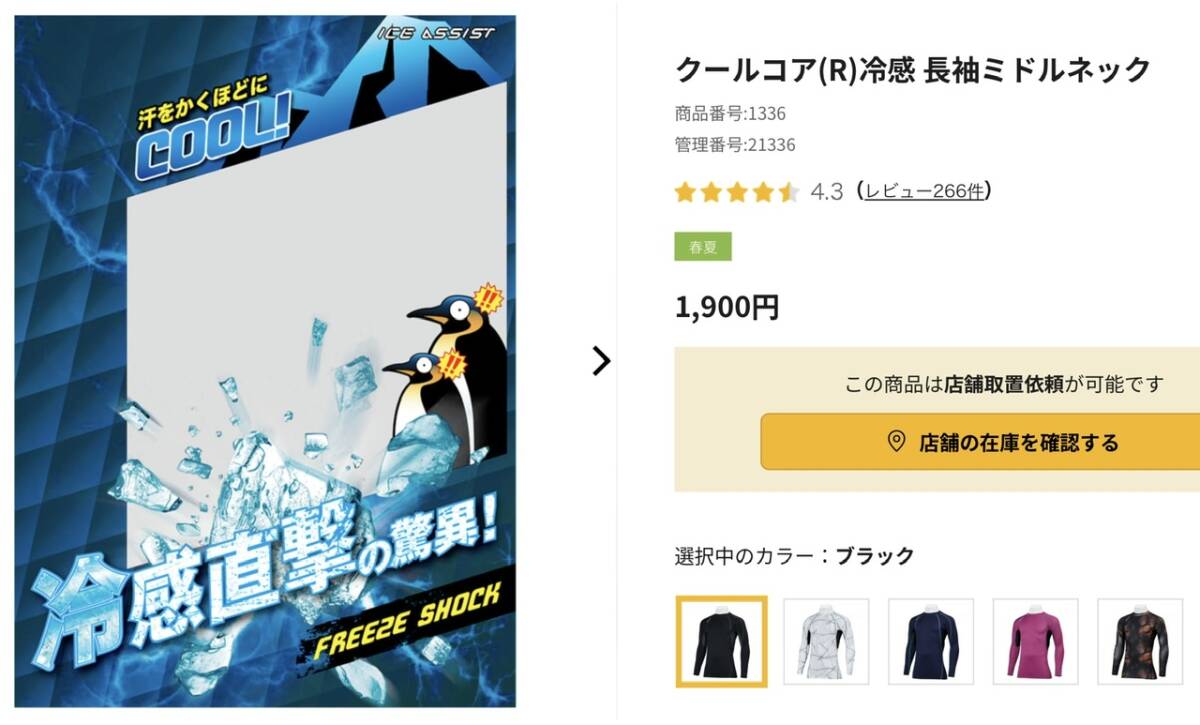
Task: Click the COOL! logo in banner
Action: 211,141
